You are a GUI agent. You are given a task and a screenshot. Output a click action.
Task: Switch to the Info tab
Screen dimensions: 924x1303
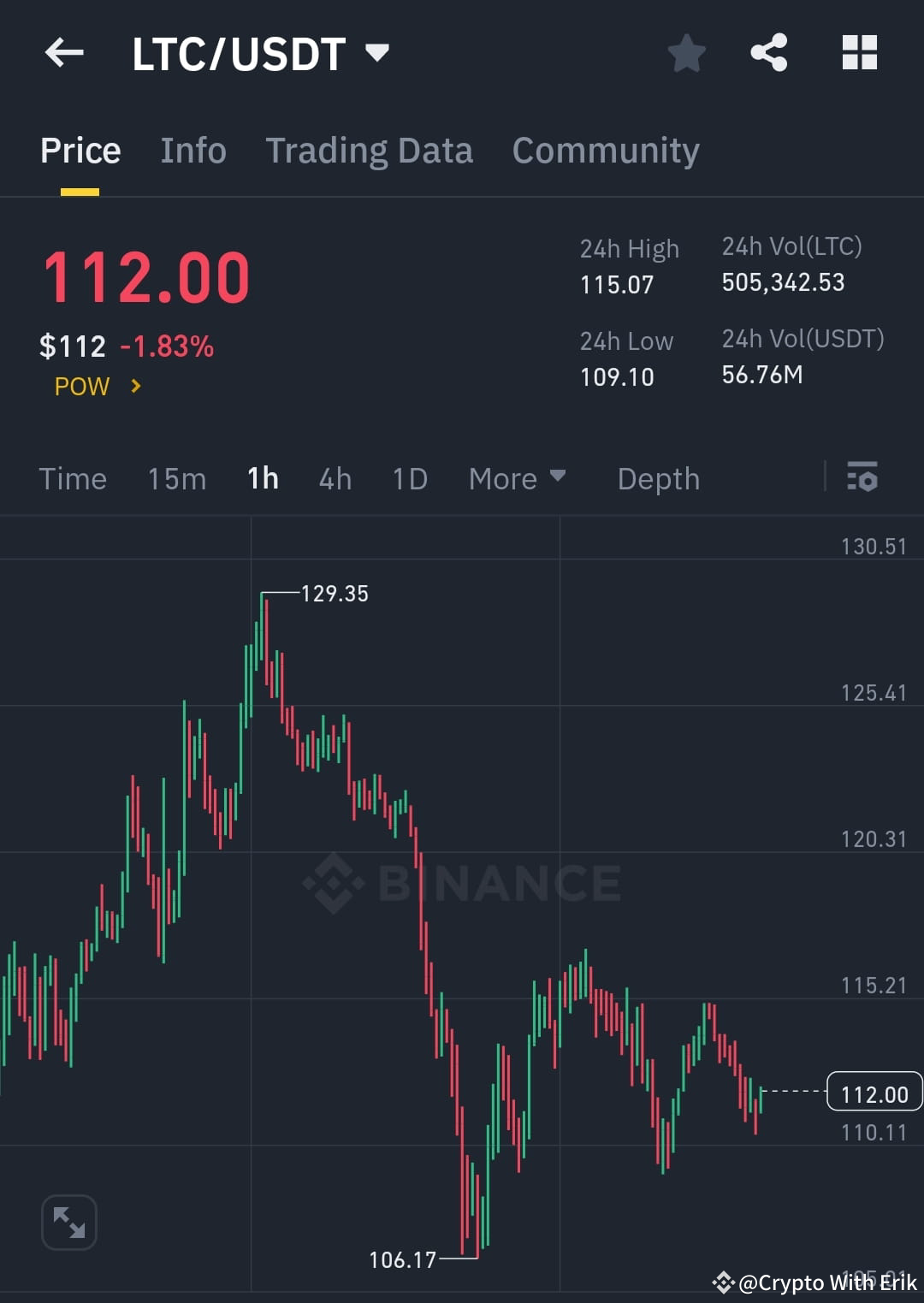(x=192, y=150)
